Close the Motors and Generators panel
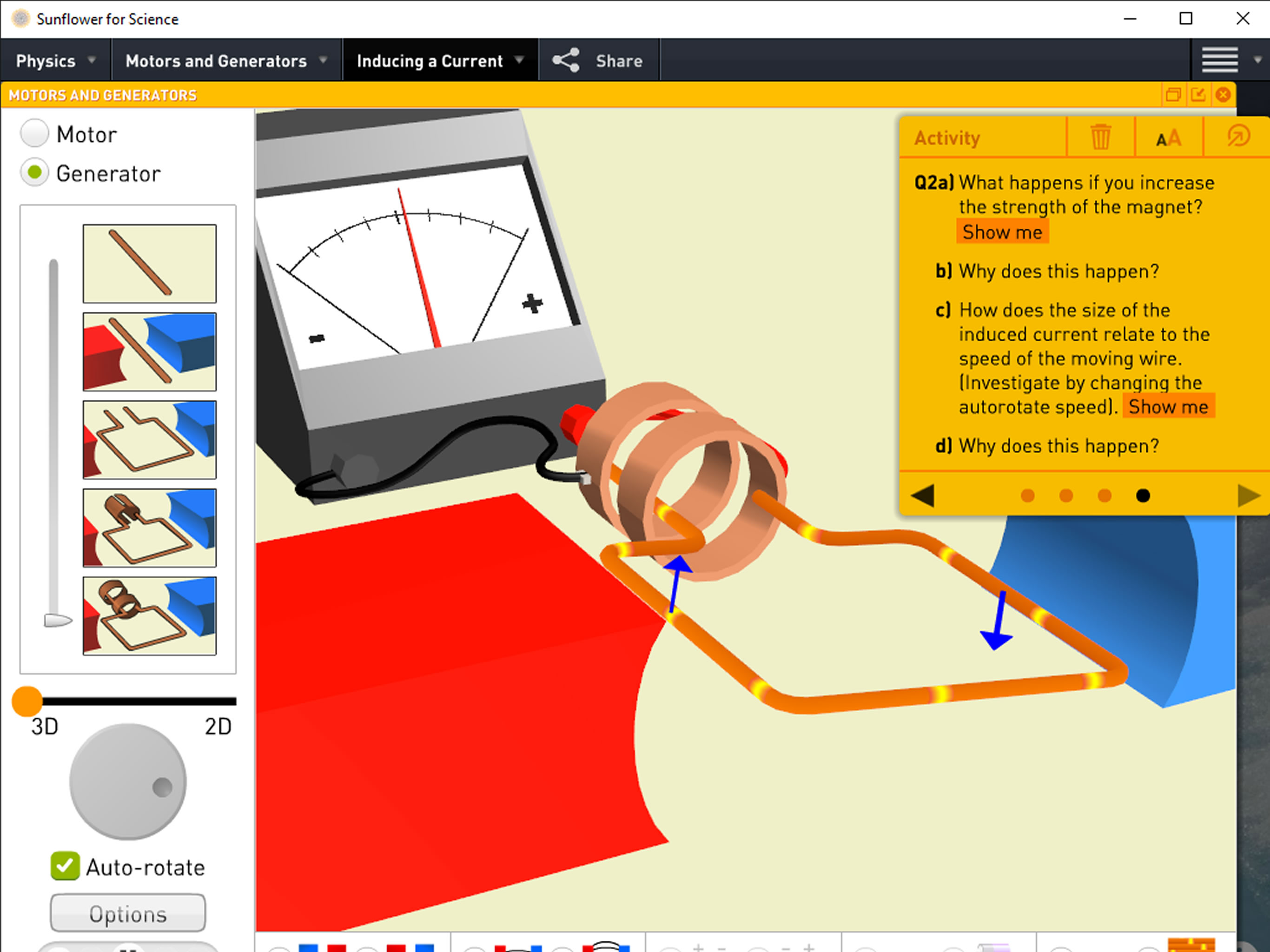This screenshot has height=952, width=1270. [x=1223, y=95]
